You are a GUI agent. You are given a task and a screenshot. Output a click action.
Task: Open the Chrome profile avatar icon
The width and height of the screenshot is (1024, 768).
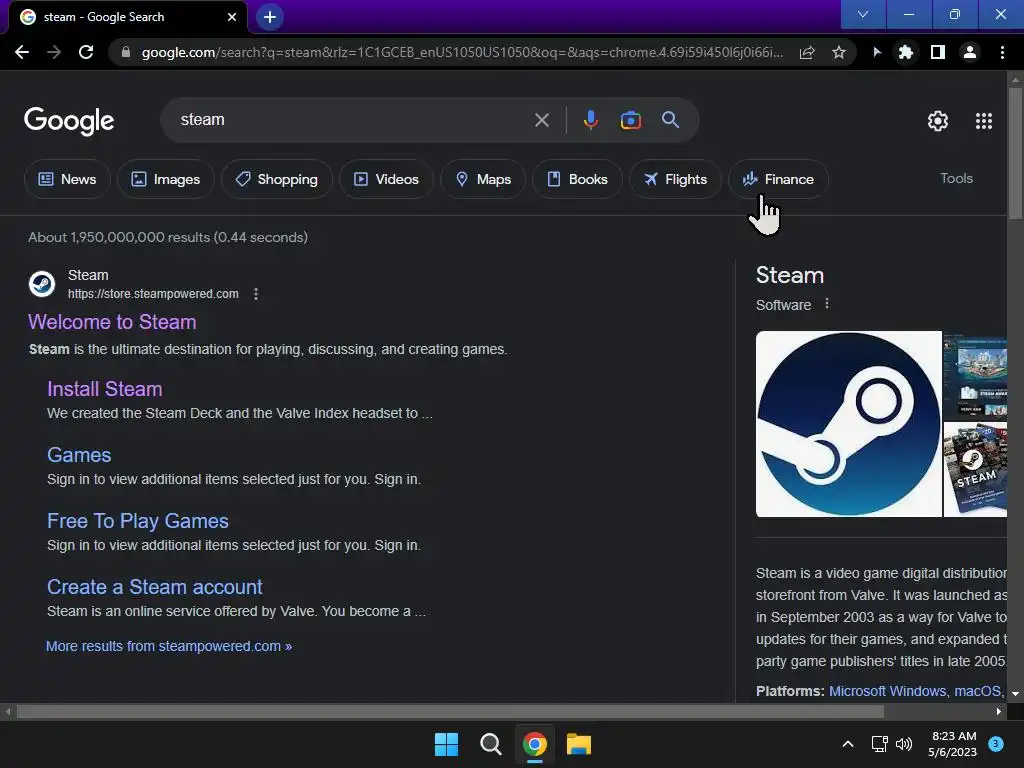pyautogui.click(x=970, y=52)
